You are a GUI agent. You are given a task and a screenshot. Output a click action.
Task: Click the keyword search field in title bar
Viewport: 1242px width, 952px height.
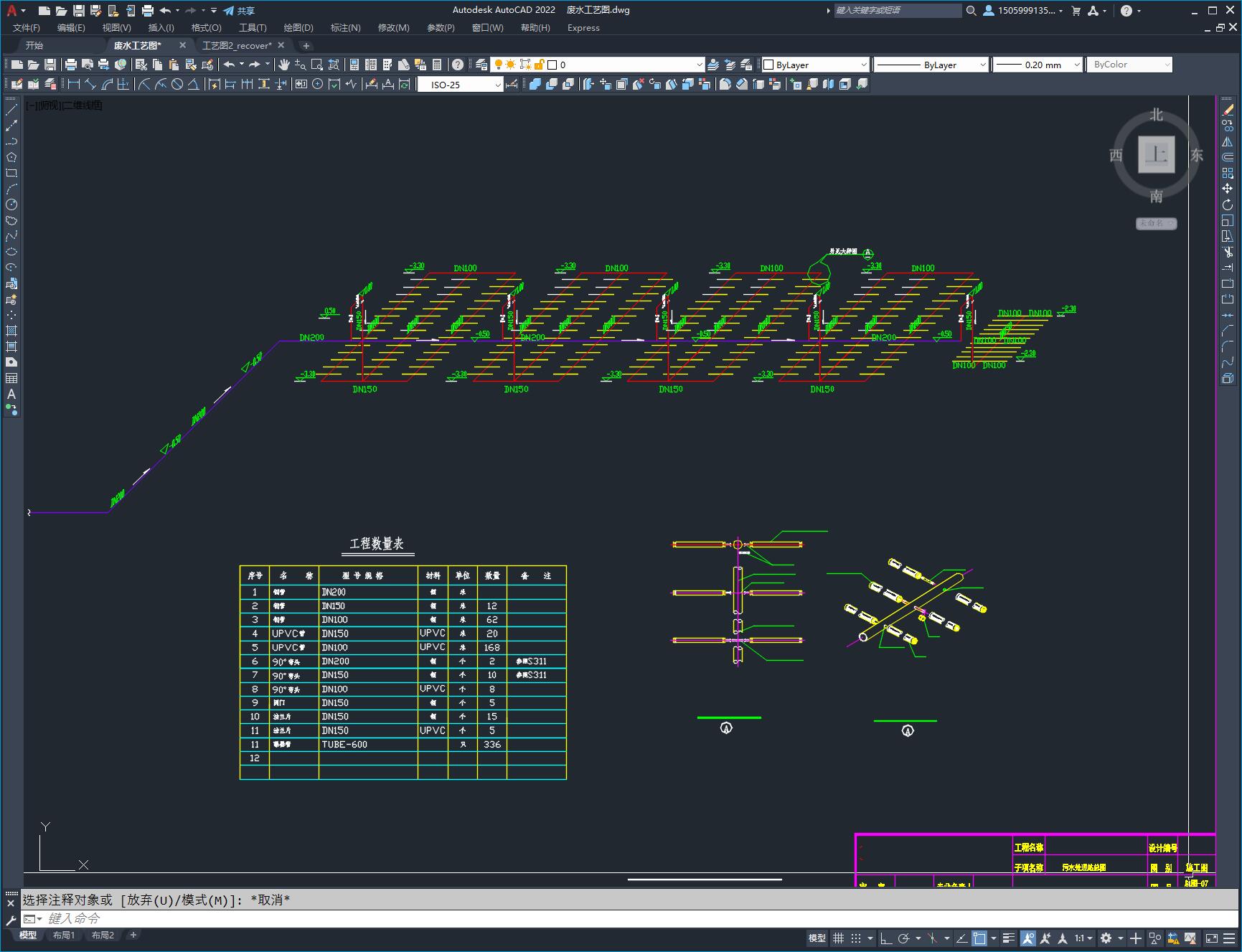(x=898, y=11)
